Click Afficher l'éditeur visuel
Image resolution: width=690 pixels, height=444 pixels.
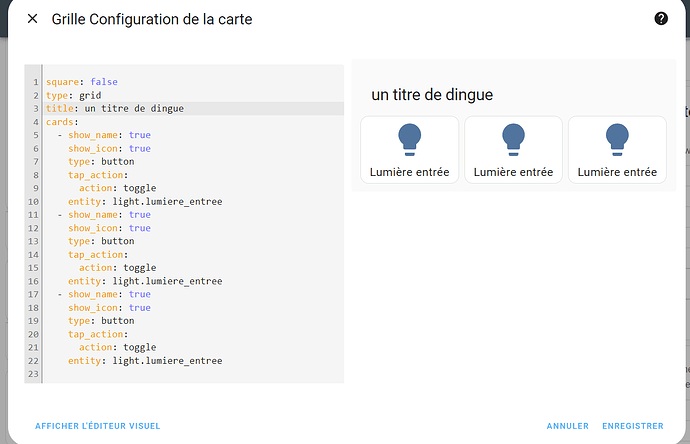(97, 426)
